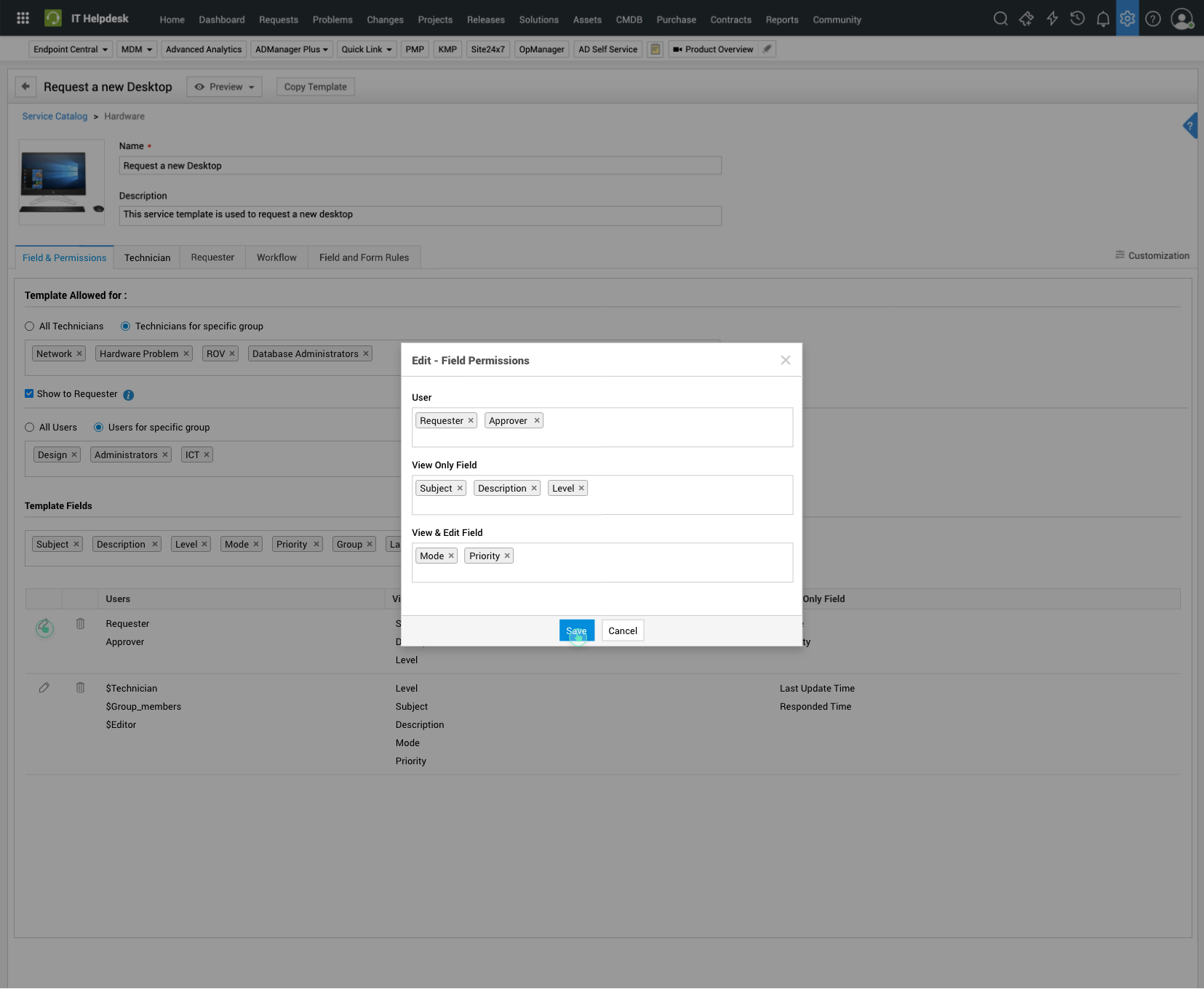The height and width of the screenshot is (989, 1204).
Task: Select the All Technicians radio button
Action: (30, 327)
